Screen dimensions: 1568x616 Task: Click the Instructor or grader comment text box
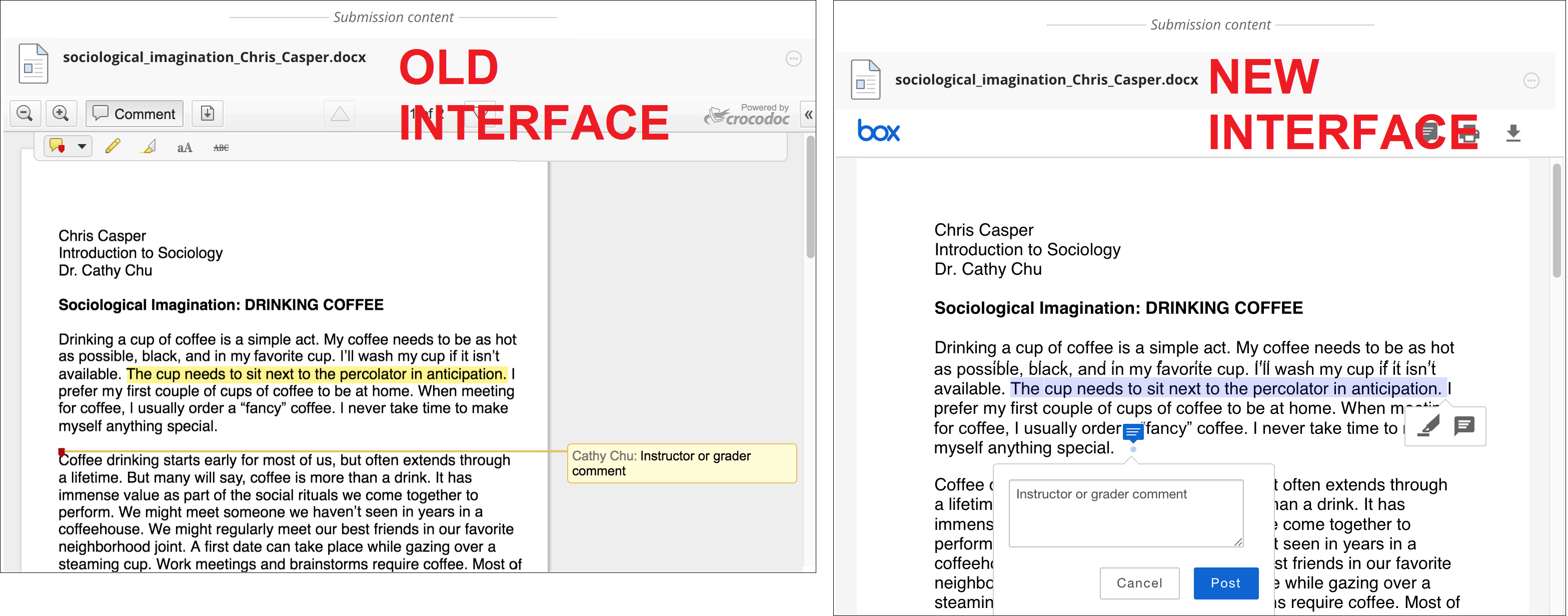[1125, 512]
